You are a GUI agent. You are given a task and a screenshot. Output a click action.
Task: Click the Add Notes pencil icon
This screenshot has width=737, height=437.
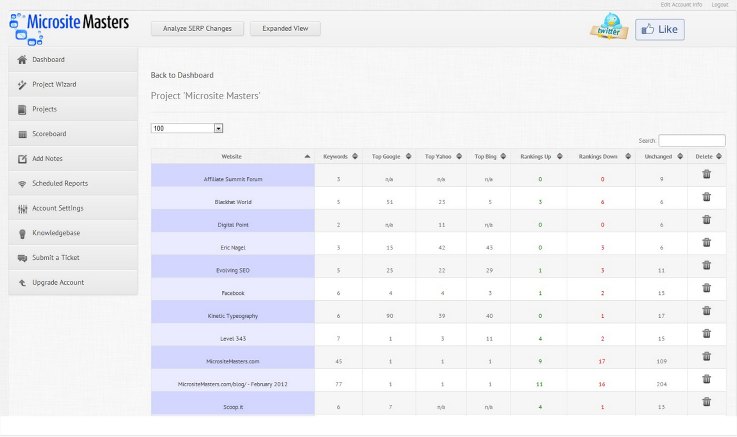pos(22,159)
